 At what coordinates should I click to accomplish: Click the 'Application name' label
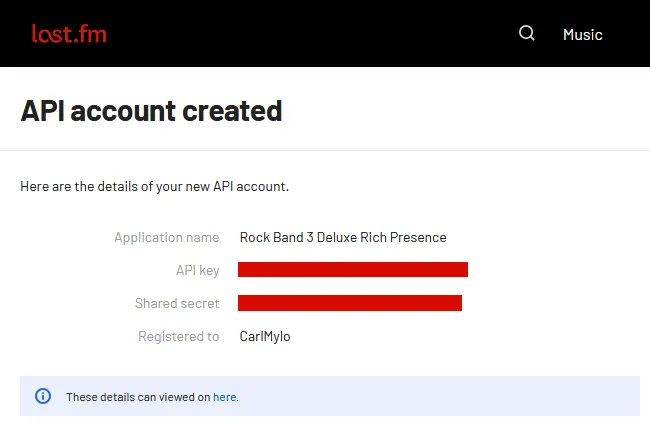pos(167,238)
